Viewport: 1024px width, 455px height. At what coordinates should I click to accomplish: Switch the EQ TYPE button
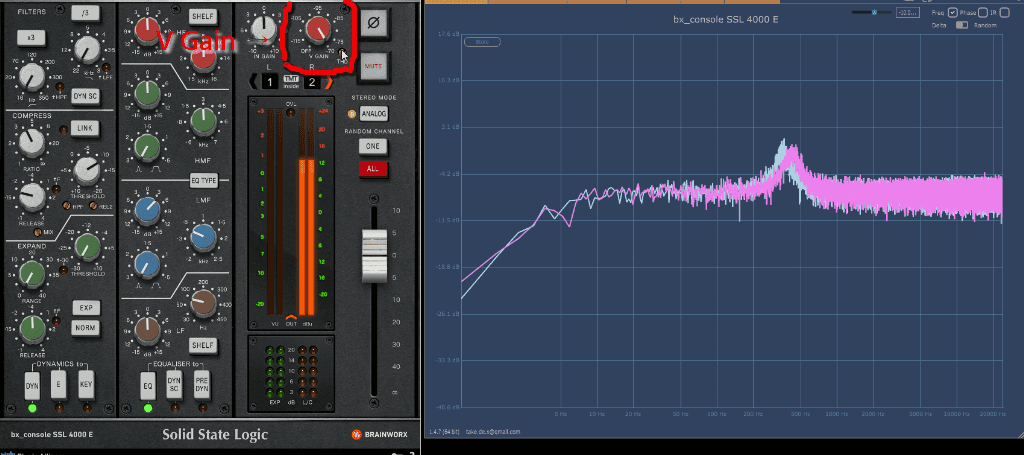coord(203,180)
